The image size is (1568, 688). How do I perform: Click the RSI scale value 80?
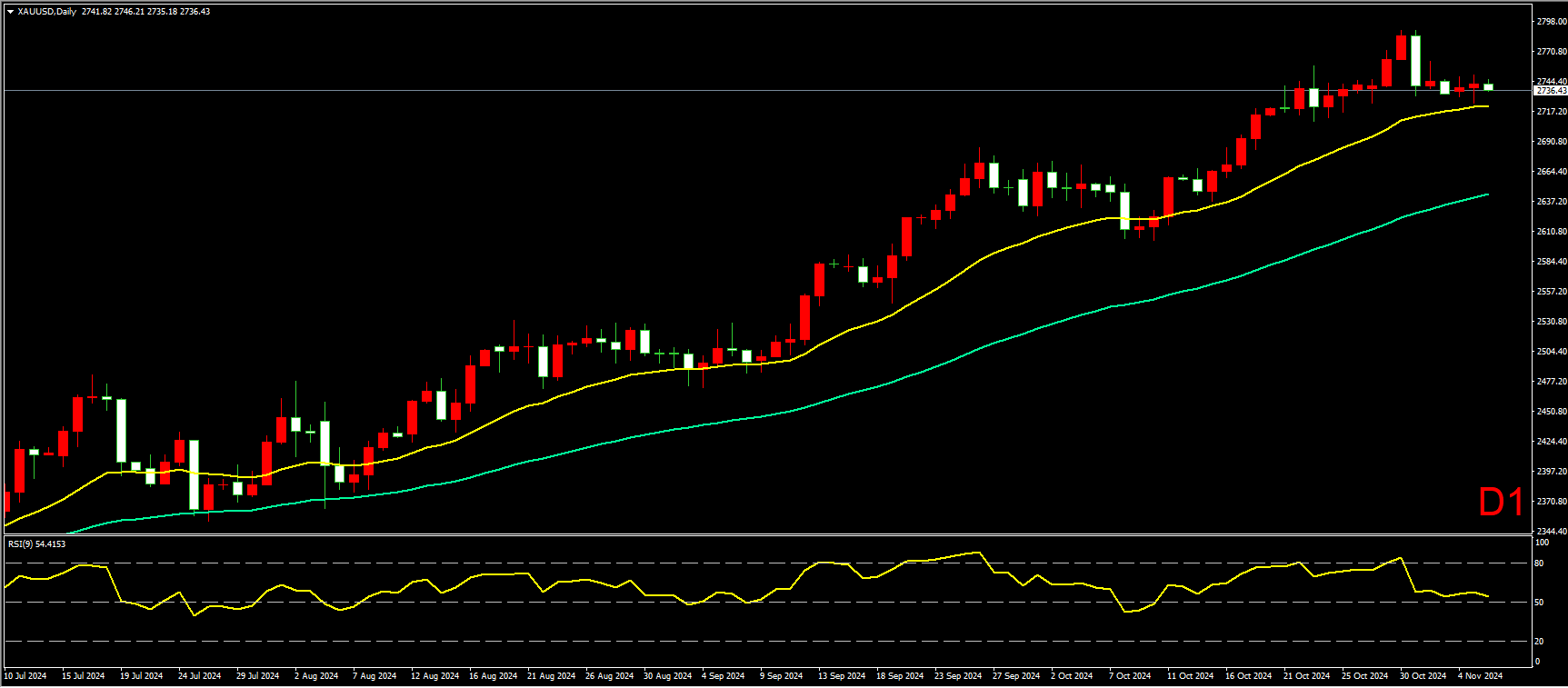1539,563
